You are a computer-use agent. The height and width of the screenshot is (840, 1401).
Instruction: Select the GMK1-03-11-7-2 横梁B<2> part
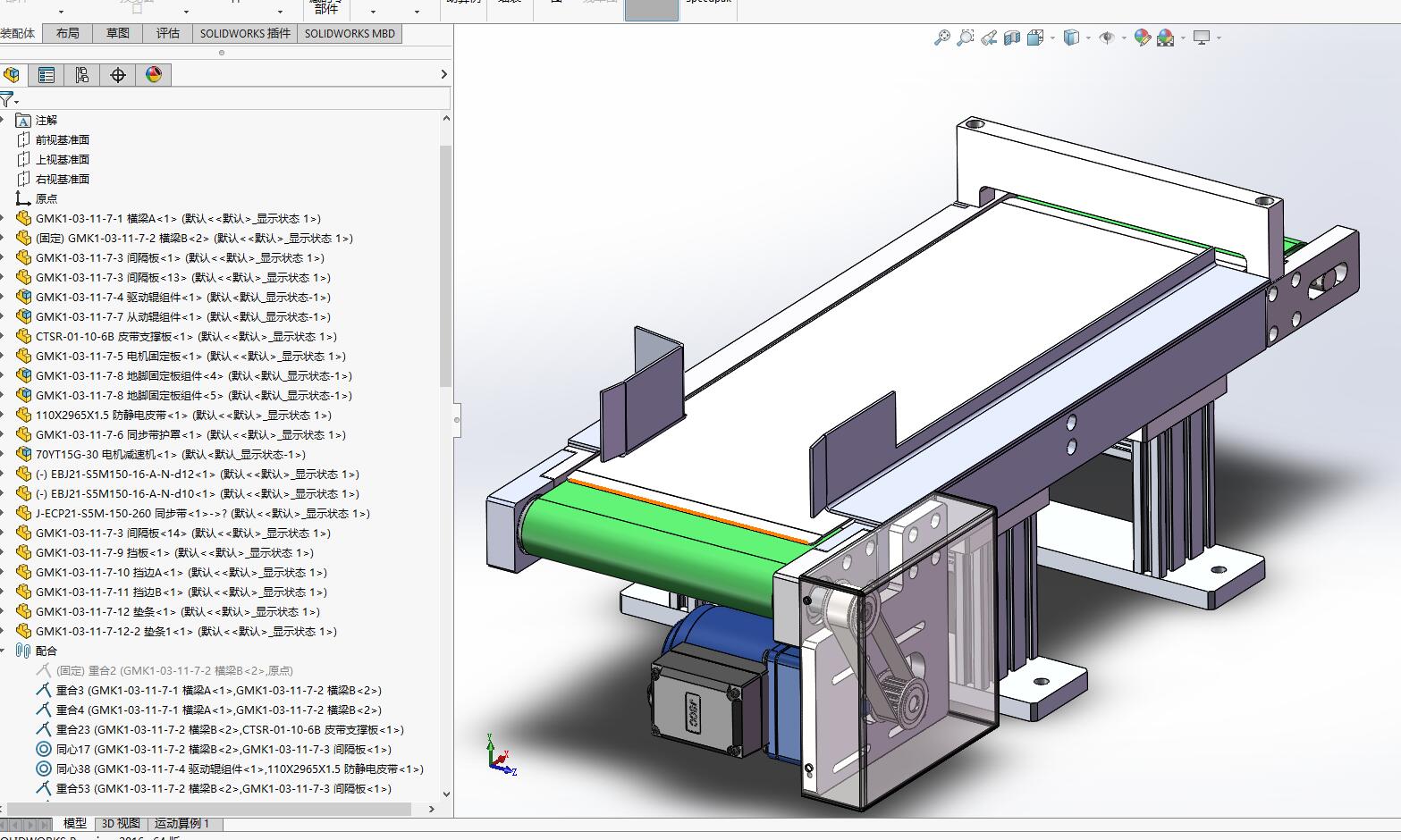coord(194,238)
